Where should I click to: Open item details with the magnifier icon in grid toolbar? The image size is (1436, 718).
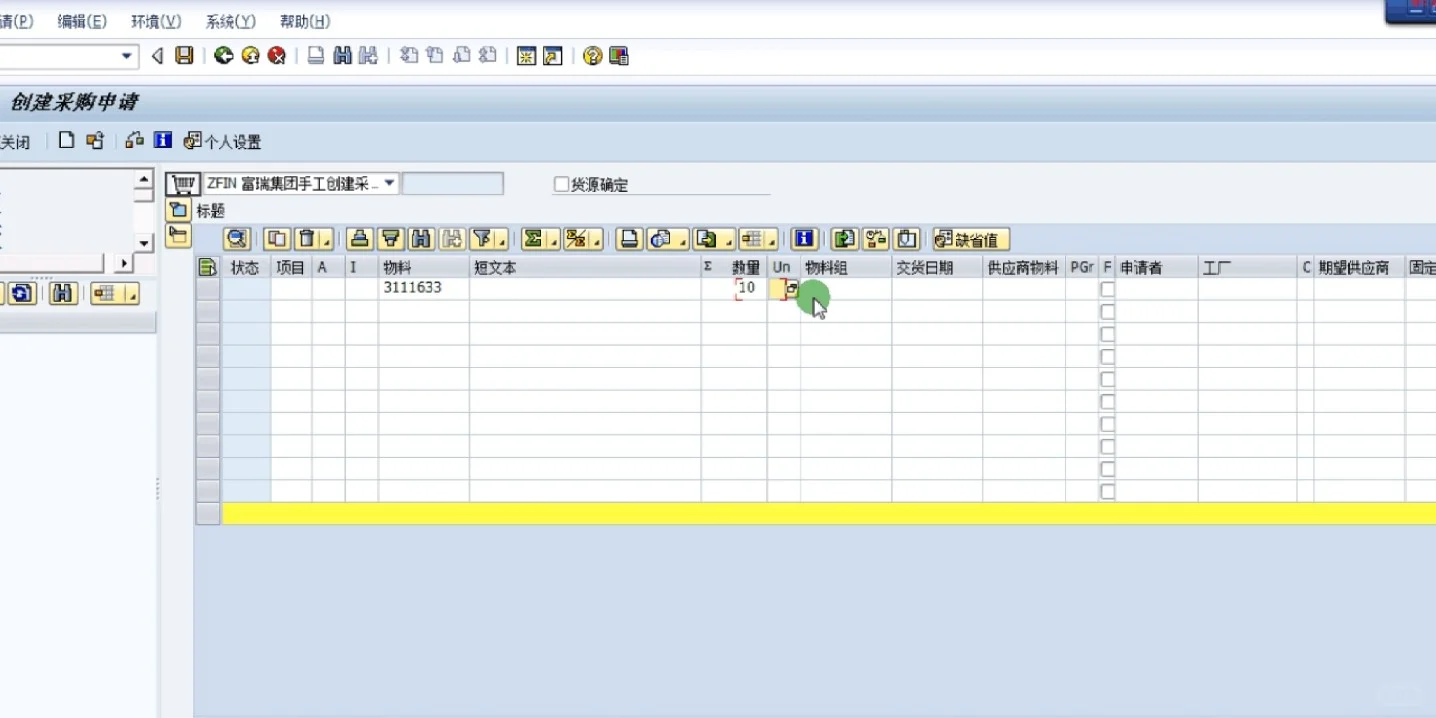click(238, 239)
